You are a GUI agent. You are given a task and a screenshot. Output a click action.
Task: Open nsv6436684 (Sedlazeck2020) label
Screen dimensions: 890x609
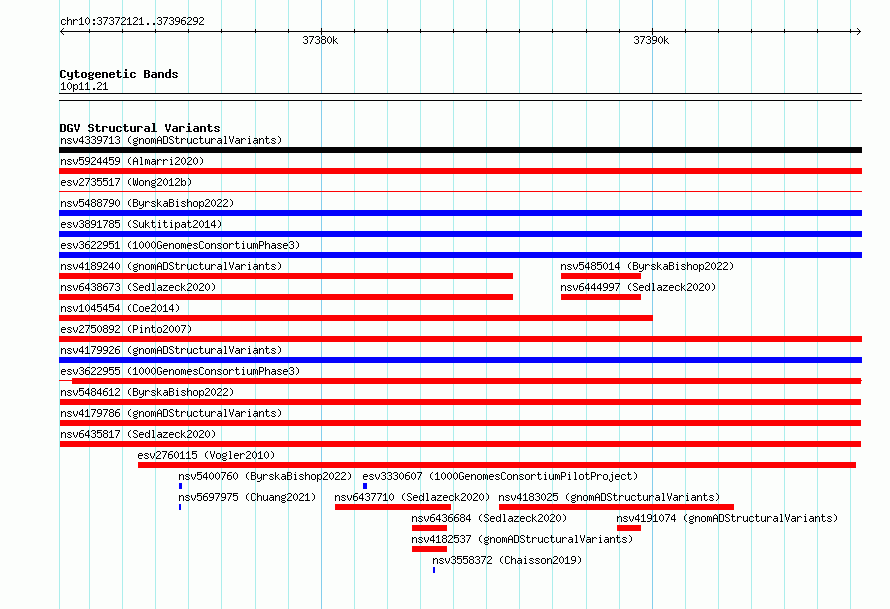[x=489, y=518]
